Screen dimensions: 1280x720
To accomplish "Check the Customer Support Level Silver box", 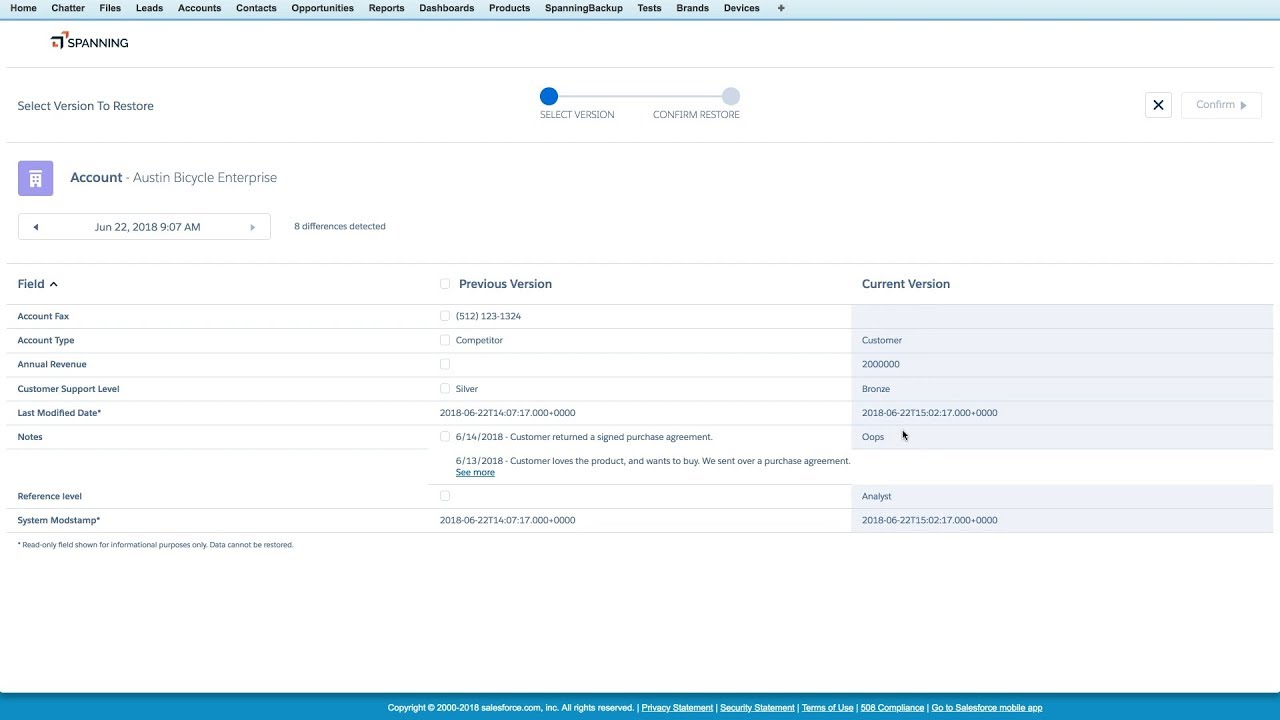I will pyautogui.click(x=445, y=388).
